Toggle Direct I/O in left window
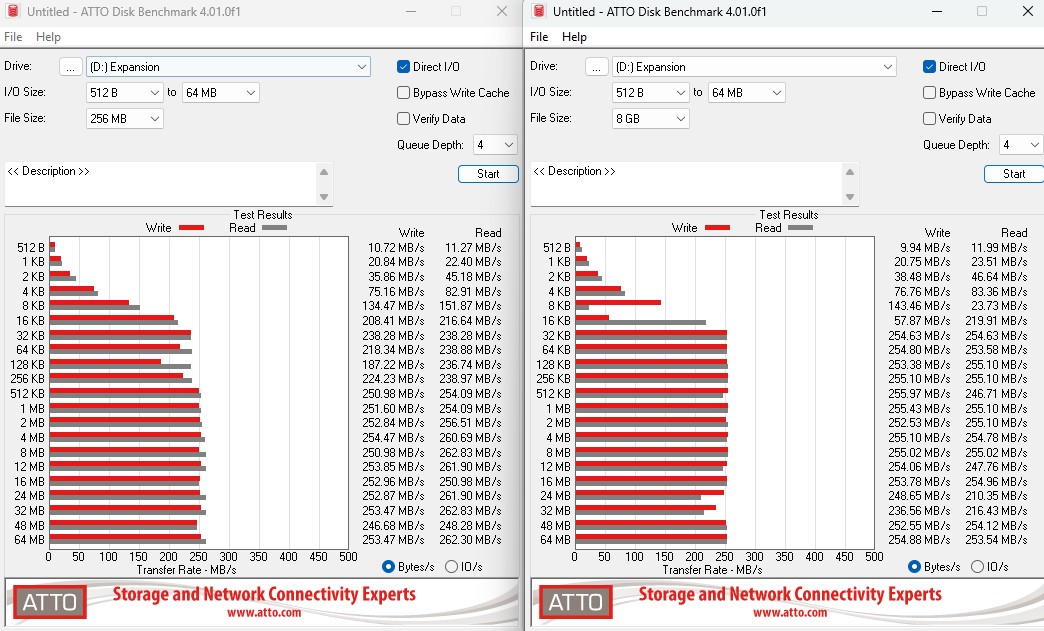Screen dimensions: 1044x631 pyautogui.click(x=403, y=67)
